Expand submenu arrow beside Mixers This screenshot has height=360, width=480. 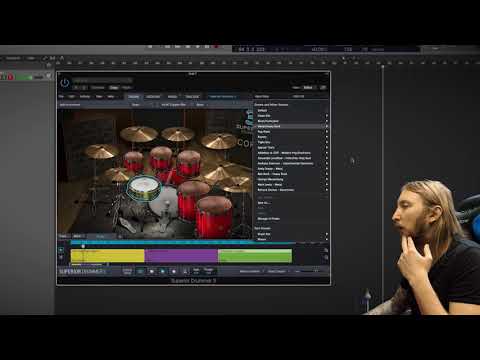[326, 239]
